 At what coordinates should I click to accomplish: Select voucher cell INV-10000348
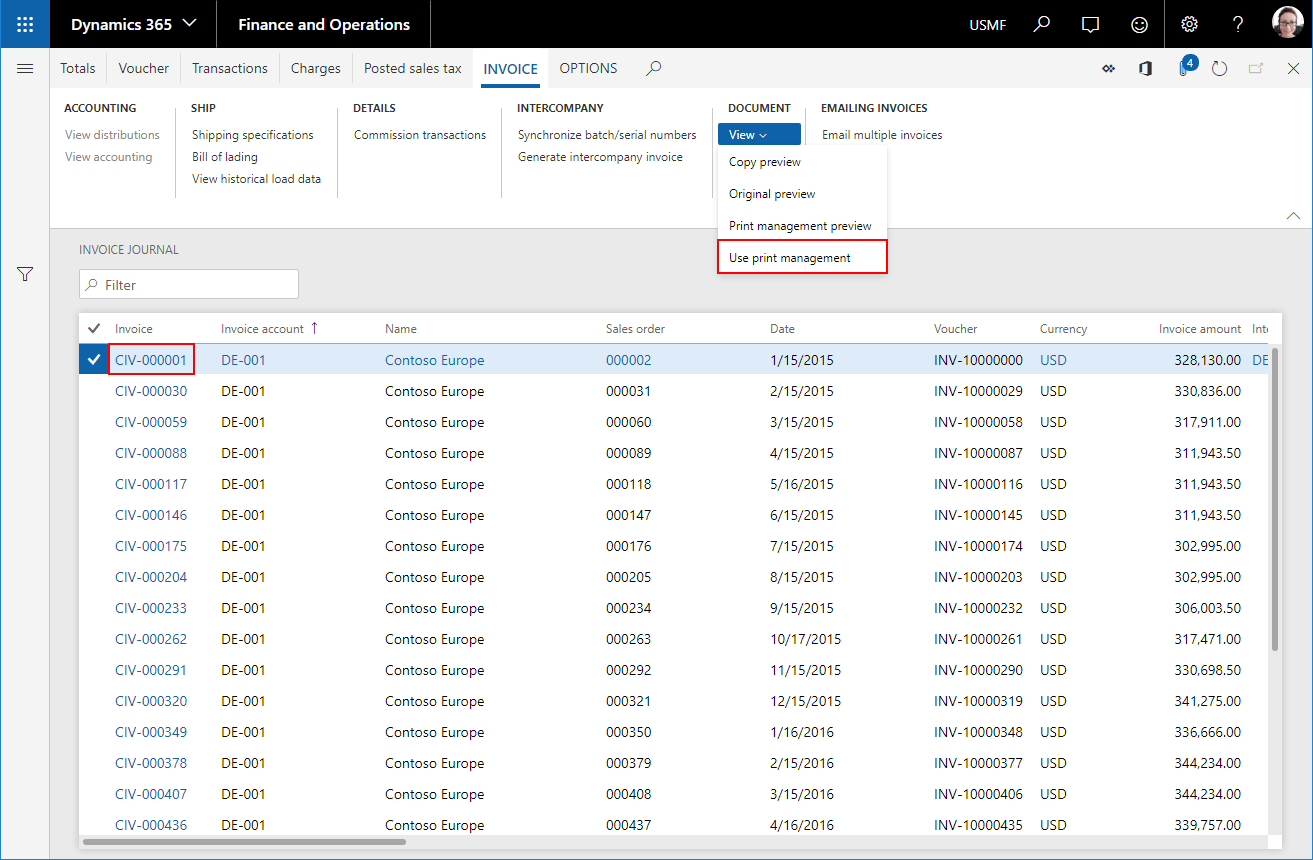[x=978, y=732]
